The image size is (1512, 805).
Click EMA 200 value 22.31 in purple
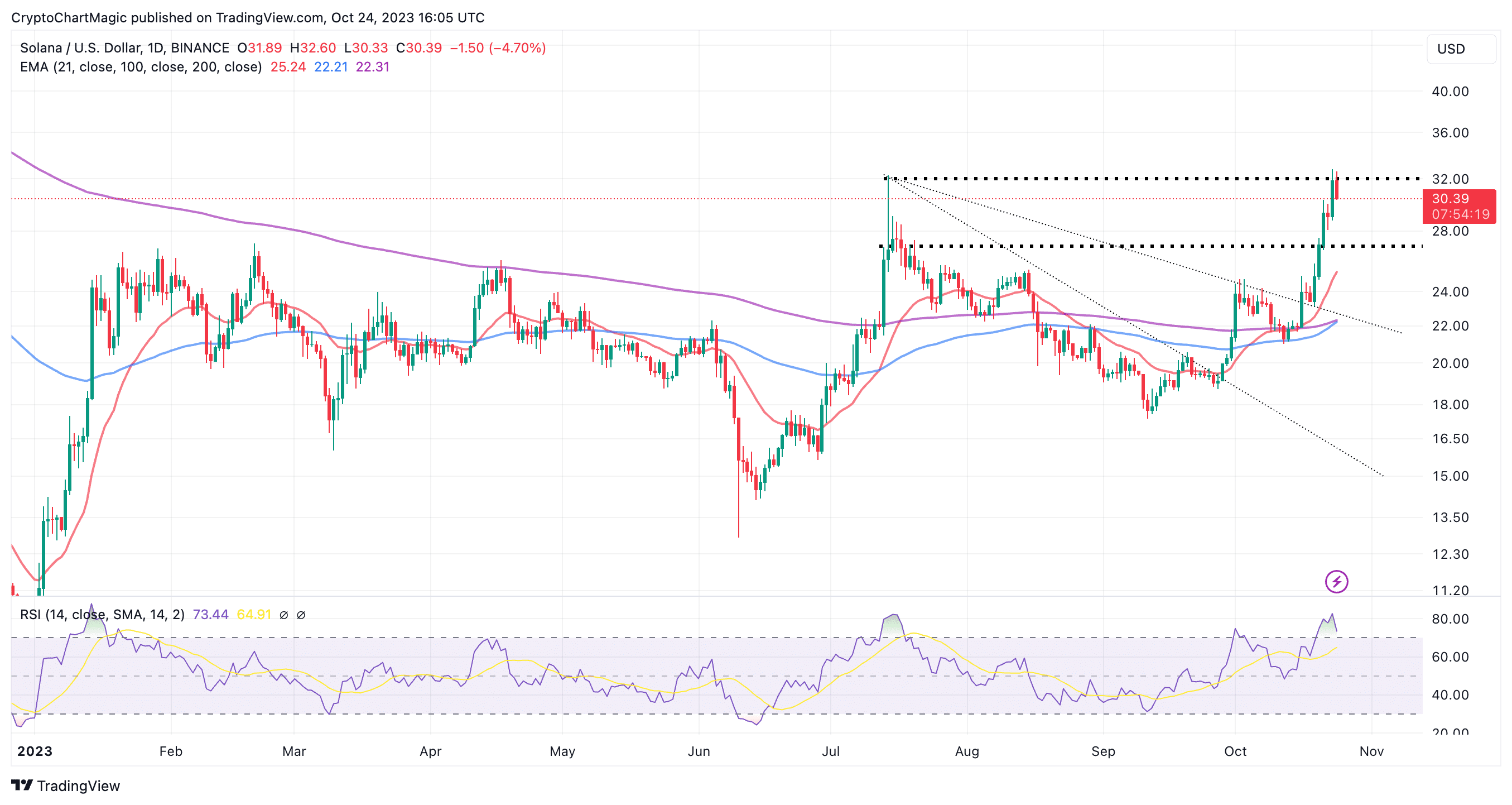373,67
